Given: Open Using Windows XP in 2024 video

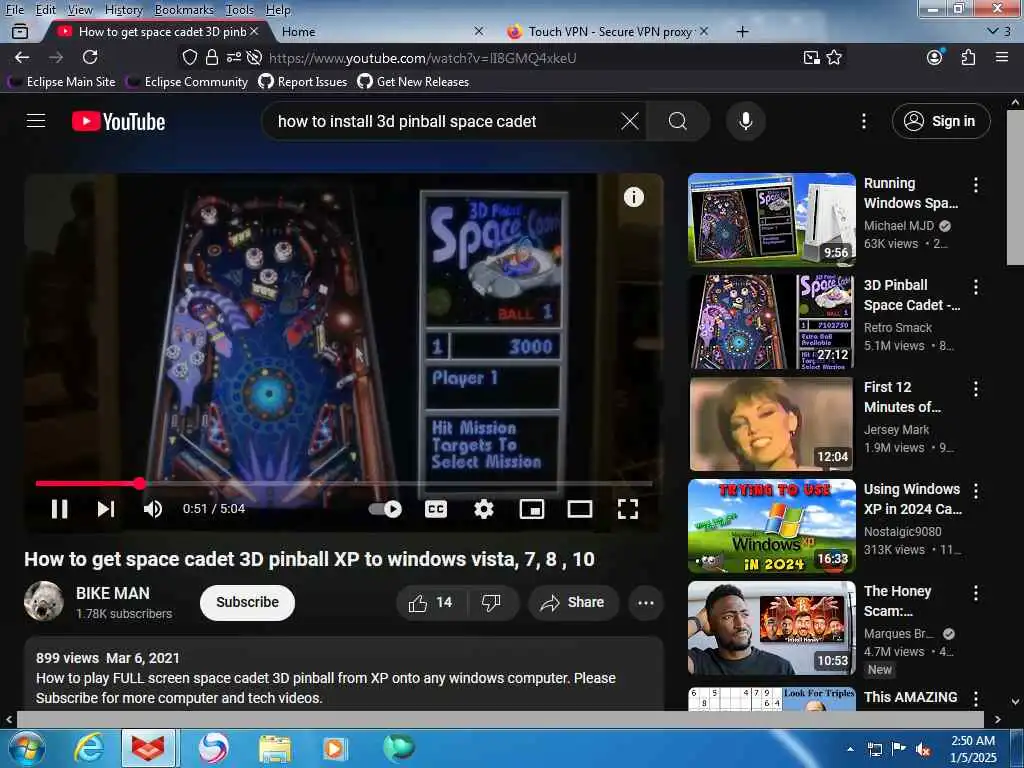Looking at the screenshot, I should (771, 526).
